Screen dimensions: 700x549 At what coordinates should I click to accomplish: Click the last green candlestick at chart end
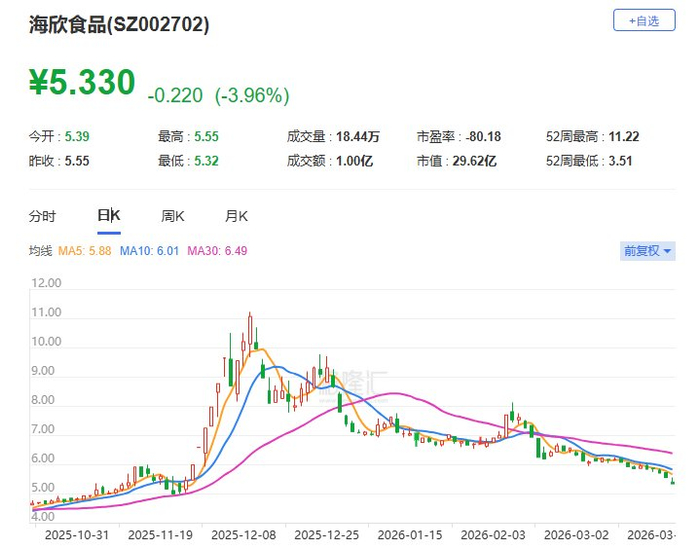(673, 481)
